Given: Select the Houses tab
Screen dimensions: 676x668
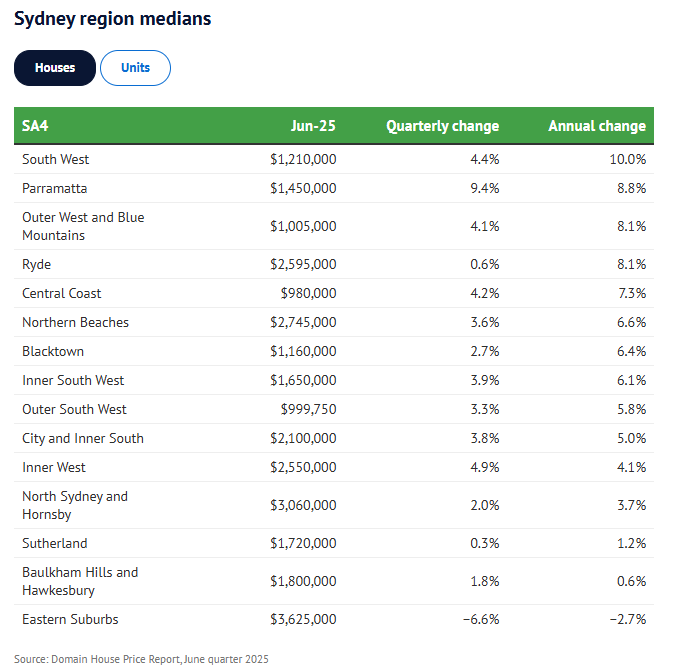Looking at the screenshot, I should coord(55,68).
